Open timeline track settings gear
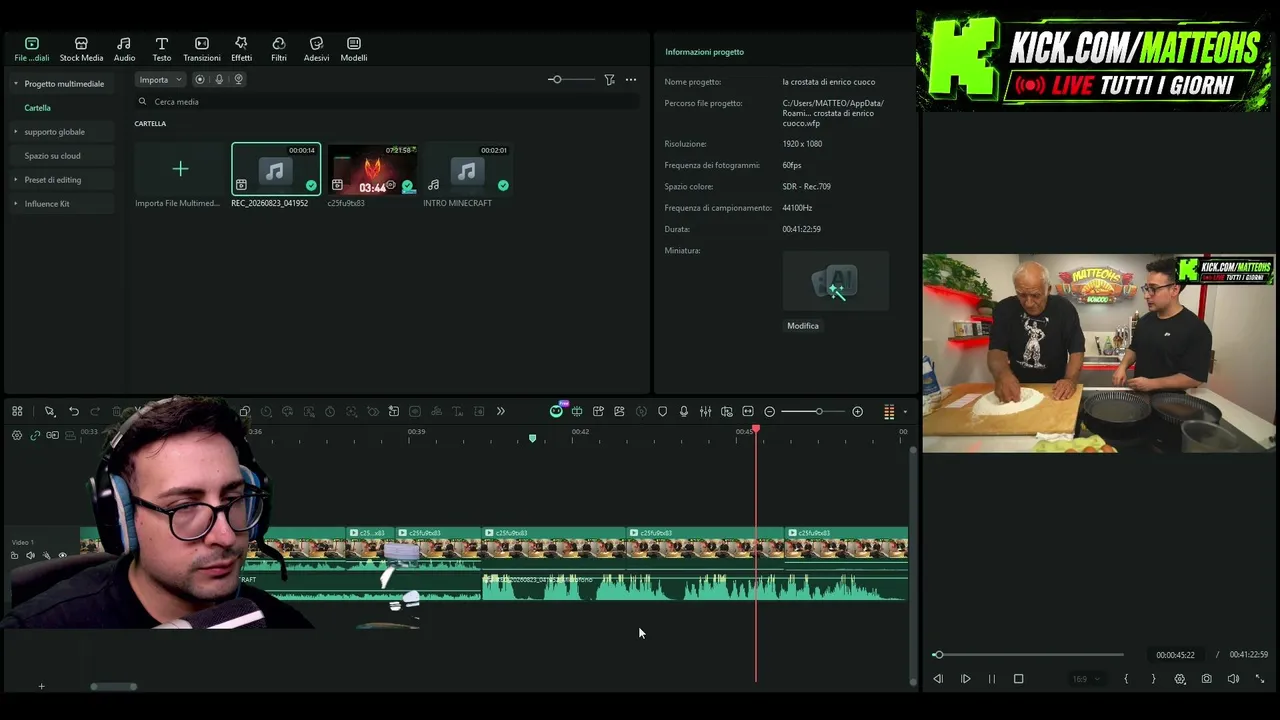 (x=17, y=435)
